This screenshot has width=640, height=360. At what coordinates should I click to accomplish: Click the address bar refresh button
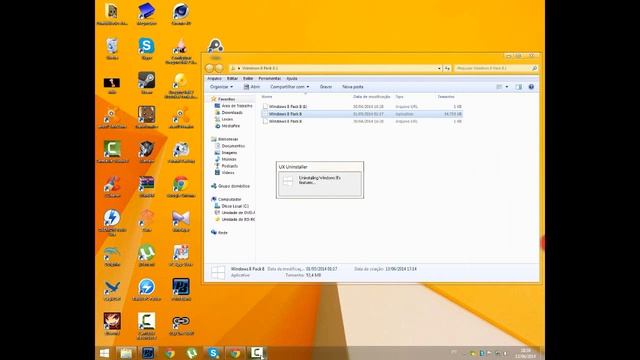coord(447,68)
